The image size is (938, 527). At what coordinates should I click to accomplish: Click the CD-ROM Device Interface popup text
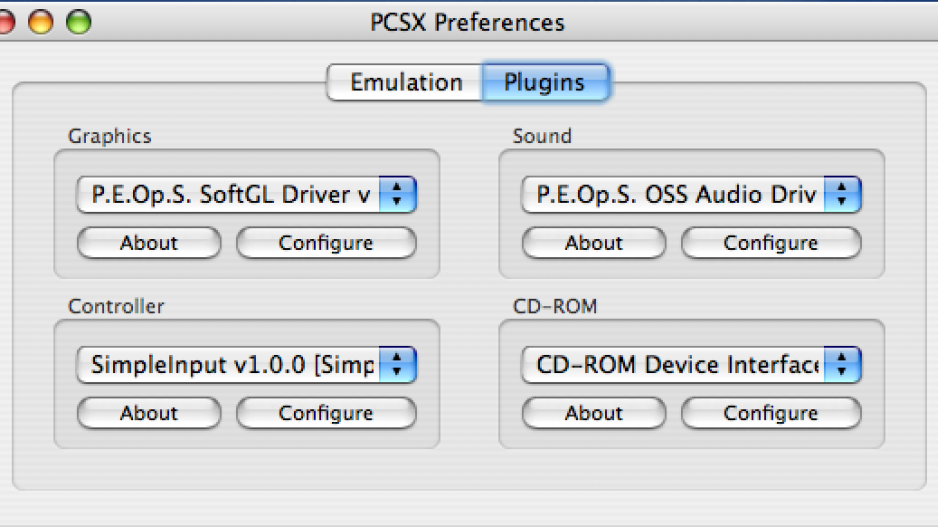pos(678,365)
